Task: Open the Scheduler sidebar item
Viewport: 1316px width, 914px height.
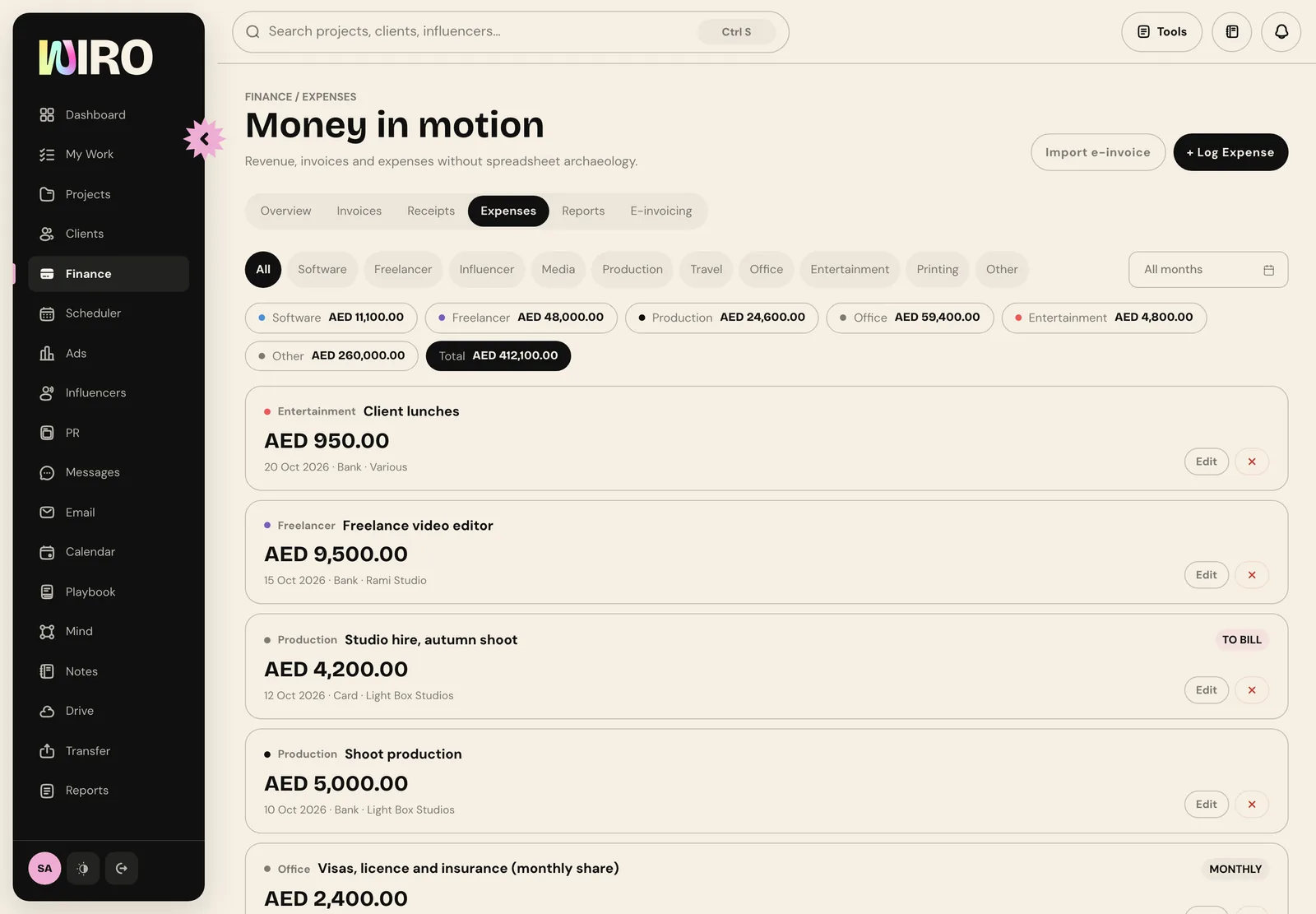Action: pyautogui.click(x=109, y=313)
